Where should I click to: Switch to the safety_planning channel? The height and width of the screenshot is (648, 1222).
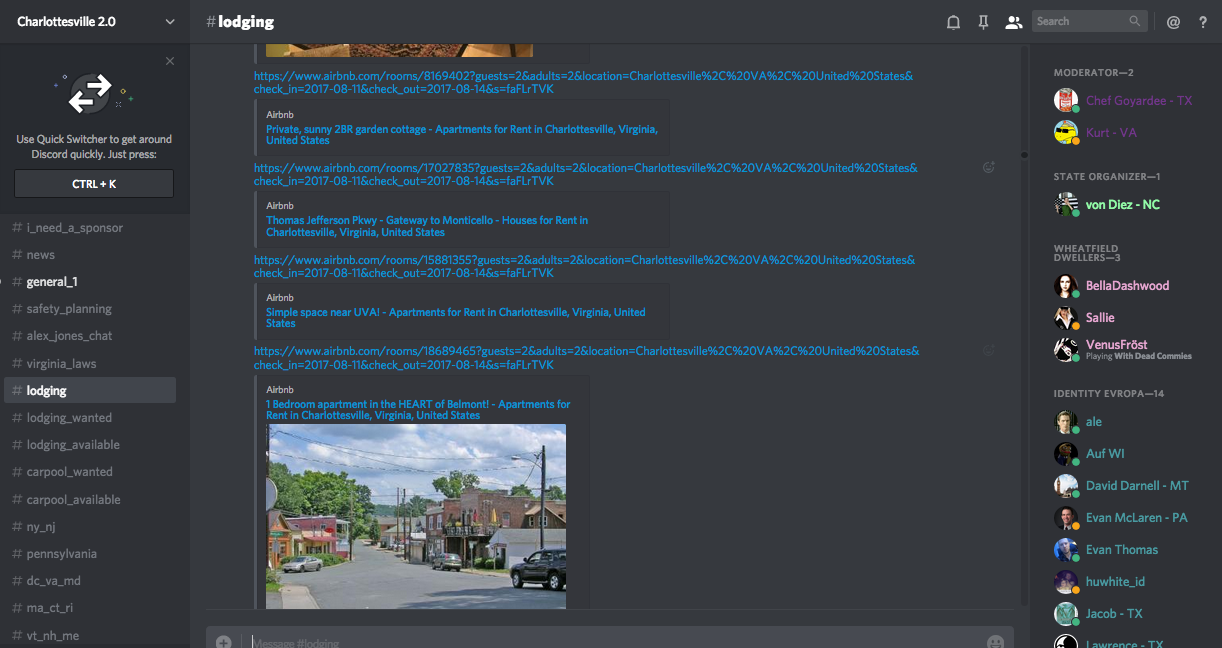[x=69, y=309]
